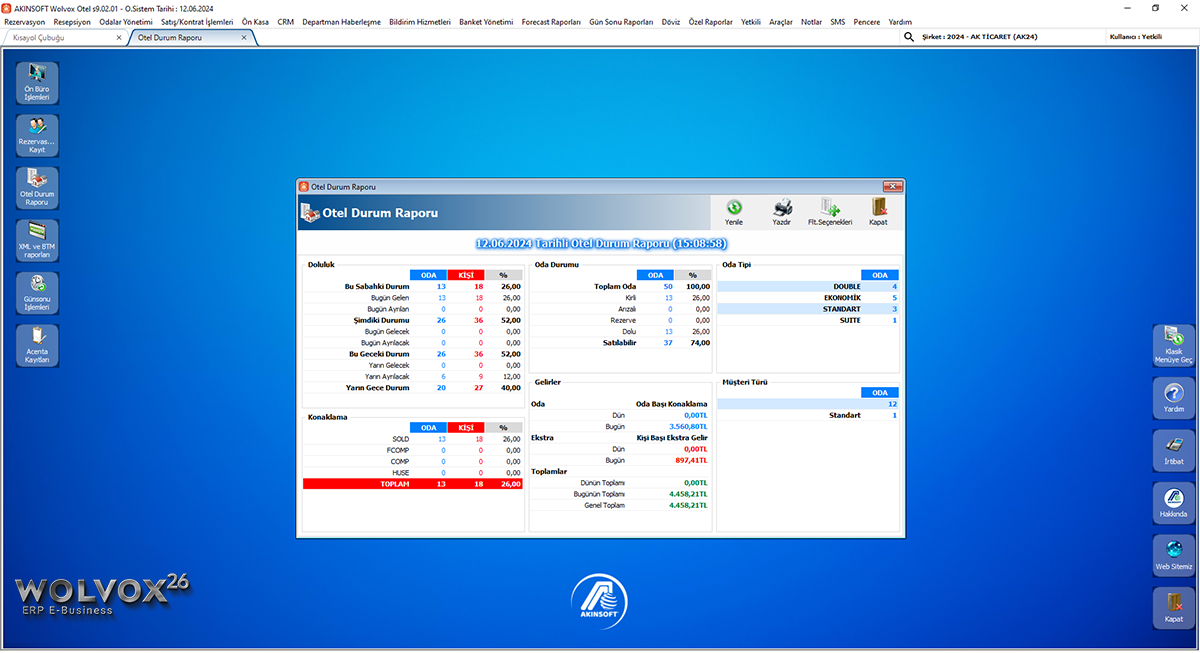Open XML ve BTM raporları shortcut
1200x653 pixels.
point(37,240)
